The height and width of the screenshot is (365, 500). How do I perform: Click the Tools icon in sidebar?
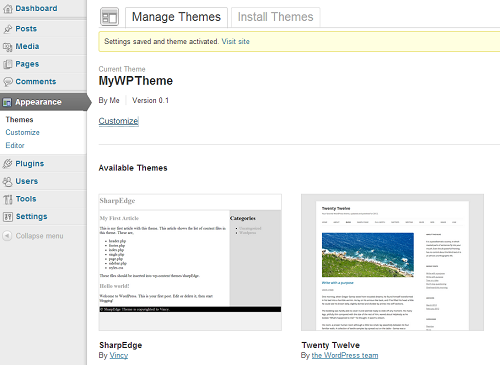[x=8, y=199]
